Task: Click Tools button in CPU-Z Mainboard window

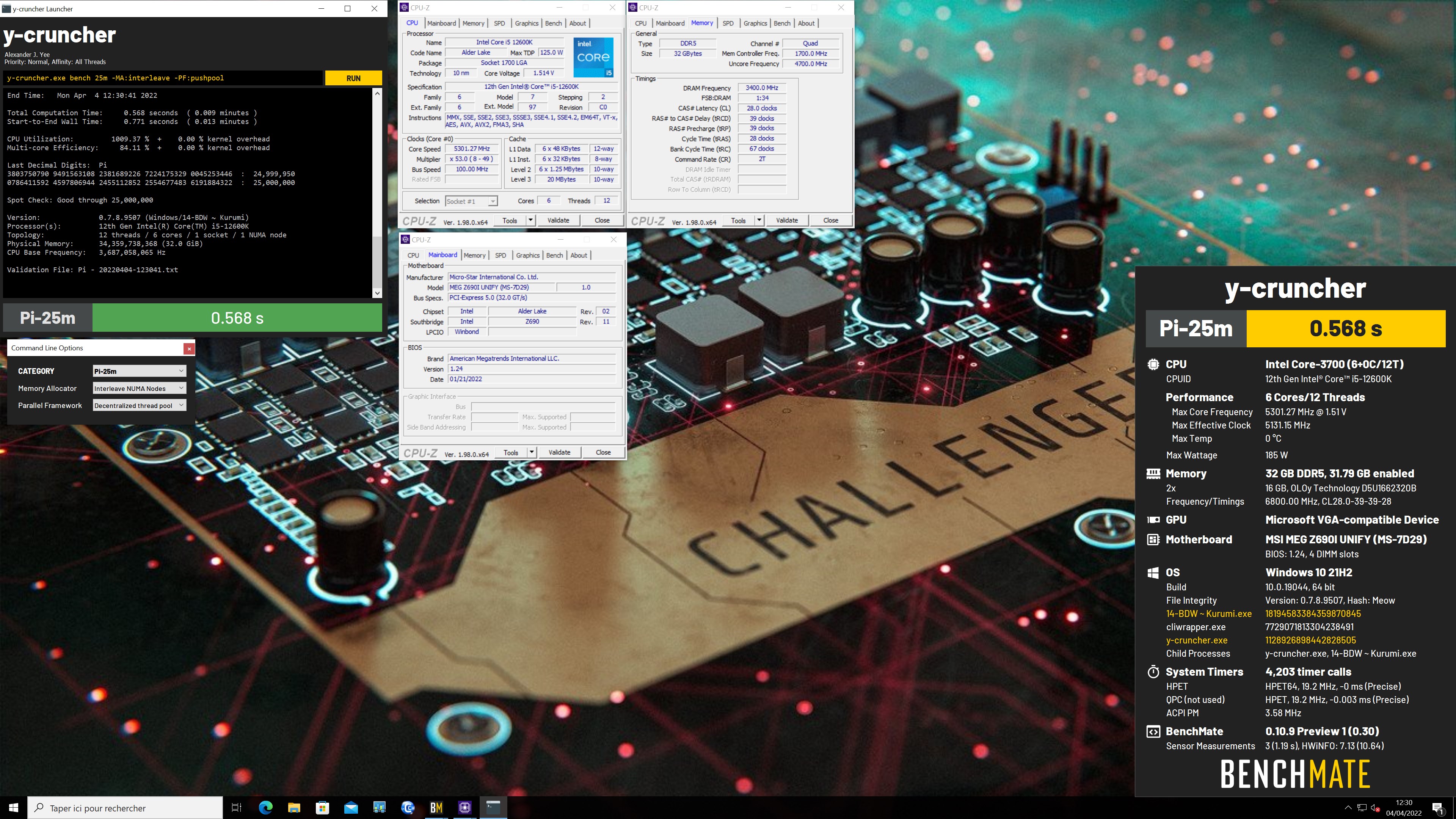Action: (511, 452)
